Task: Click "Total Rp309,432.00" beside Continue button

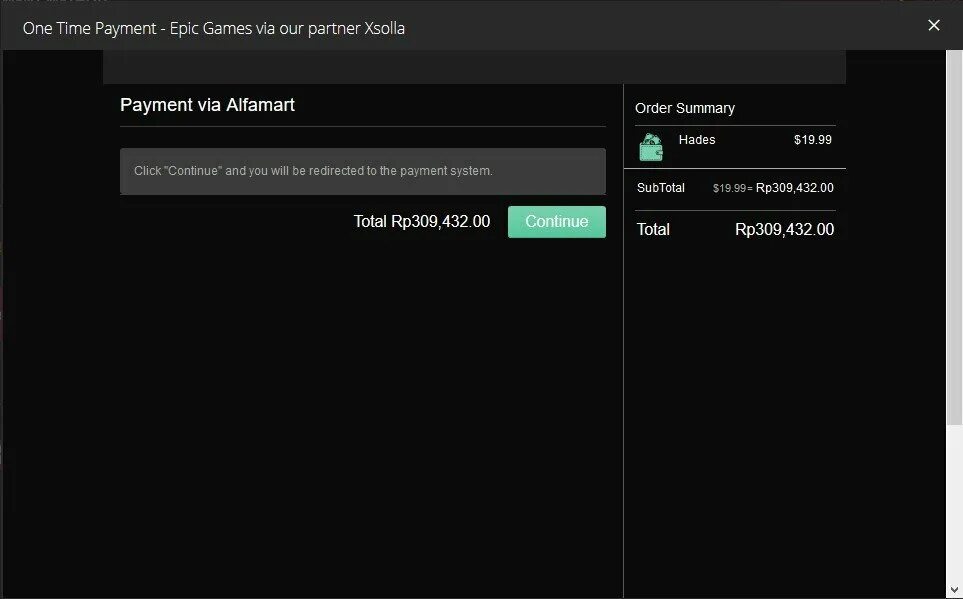Action: (x=422, y=221)
